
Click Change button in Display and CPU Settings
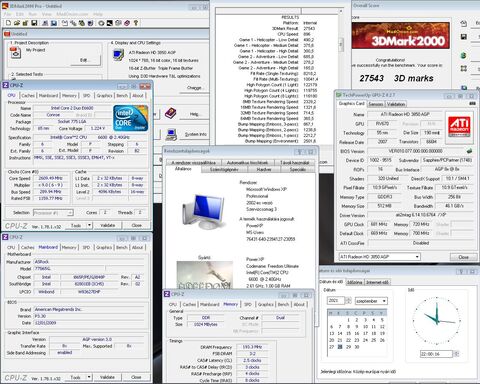[194, 88]
